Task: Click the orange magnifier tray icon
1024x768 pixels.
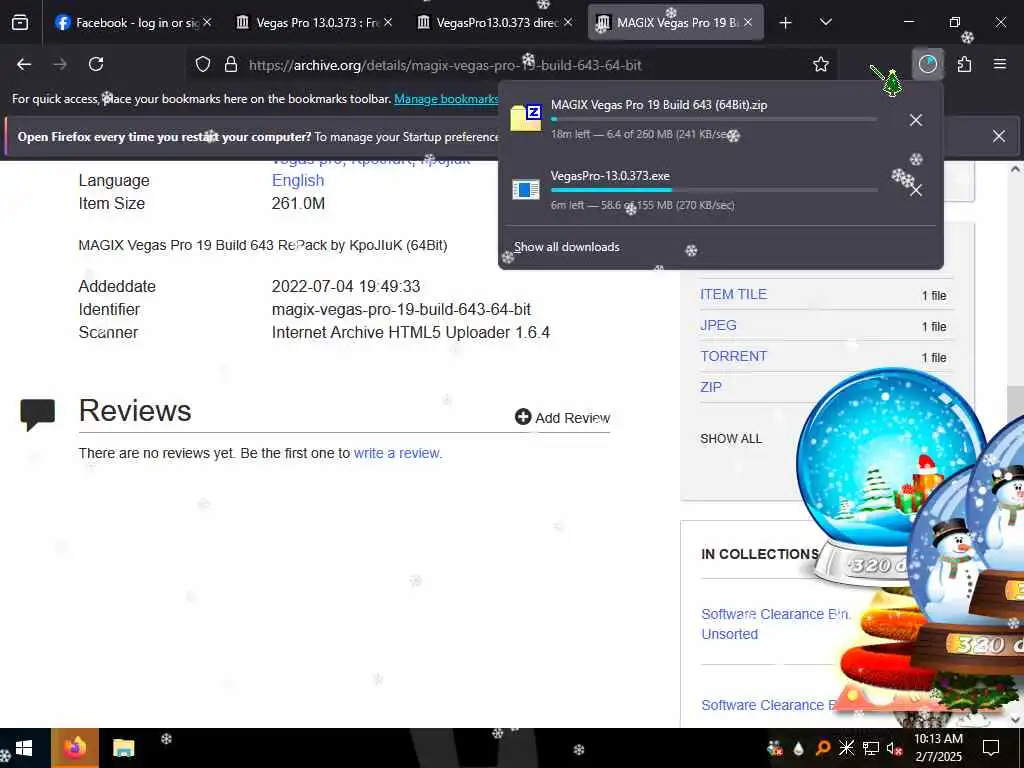Action: 823,748
